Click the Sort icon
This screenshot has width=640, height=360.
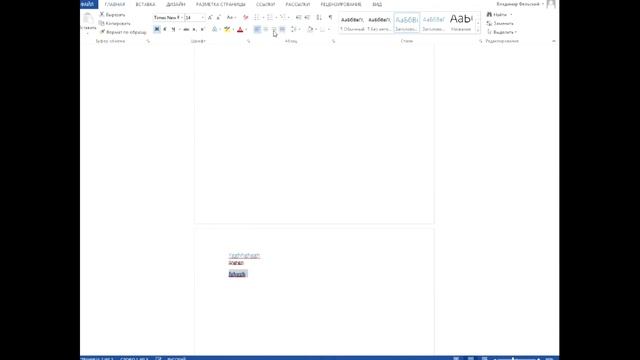[x=319, y=18]
